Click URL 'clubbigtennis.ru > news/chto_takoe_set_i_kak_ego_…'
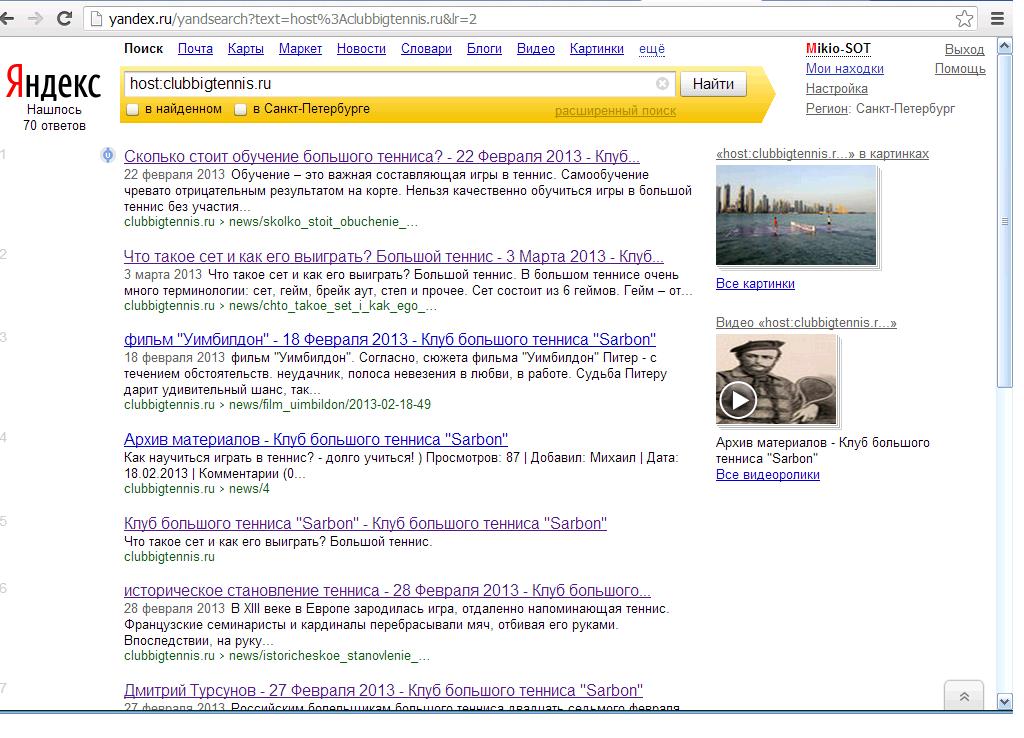Screen dimensions: 1024x738 click(x=280, y=306)
